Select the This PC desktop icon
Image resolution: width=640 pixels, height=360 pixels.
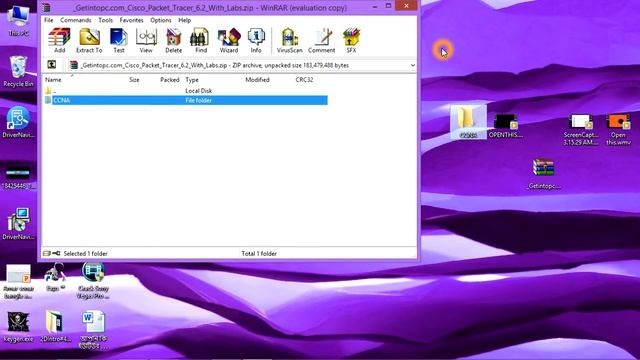[x=18, y=22]
